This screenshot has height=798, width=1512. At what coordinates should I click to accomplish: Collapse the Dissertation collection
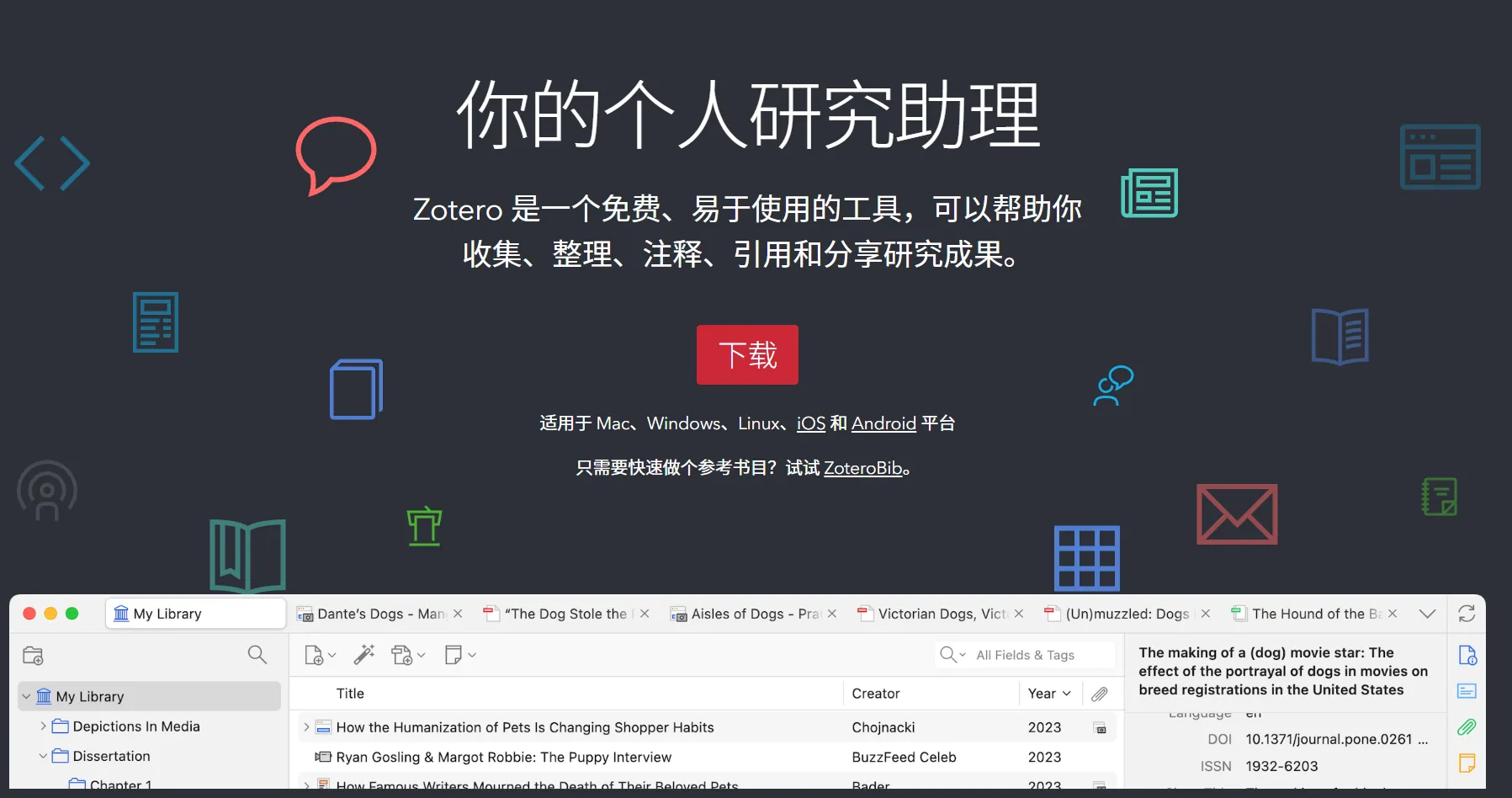coord(43,755)
